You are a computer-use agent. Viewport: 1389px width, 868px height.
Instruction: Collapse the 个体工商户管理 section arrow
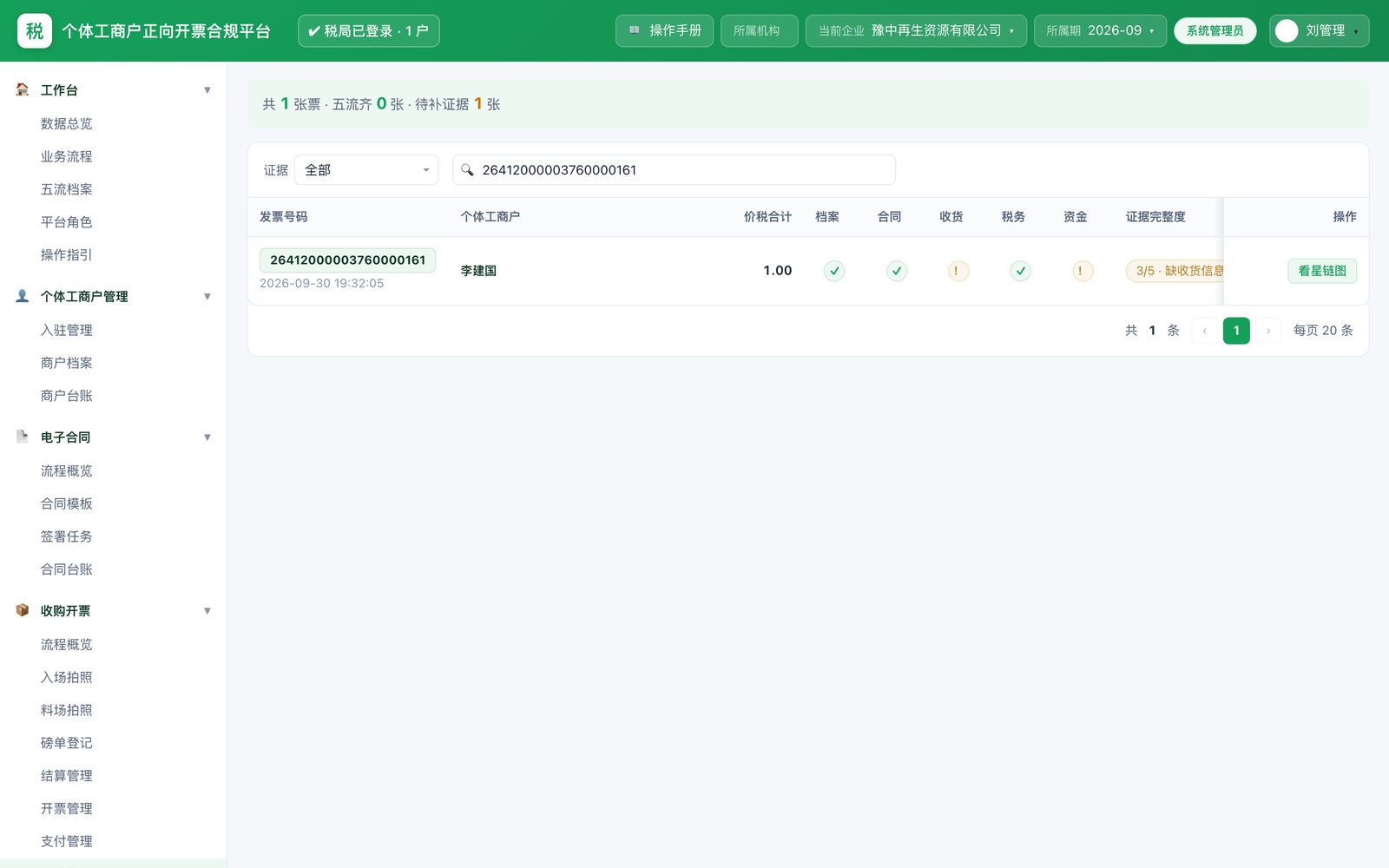(207, 297)
